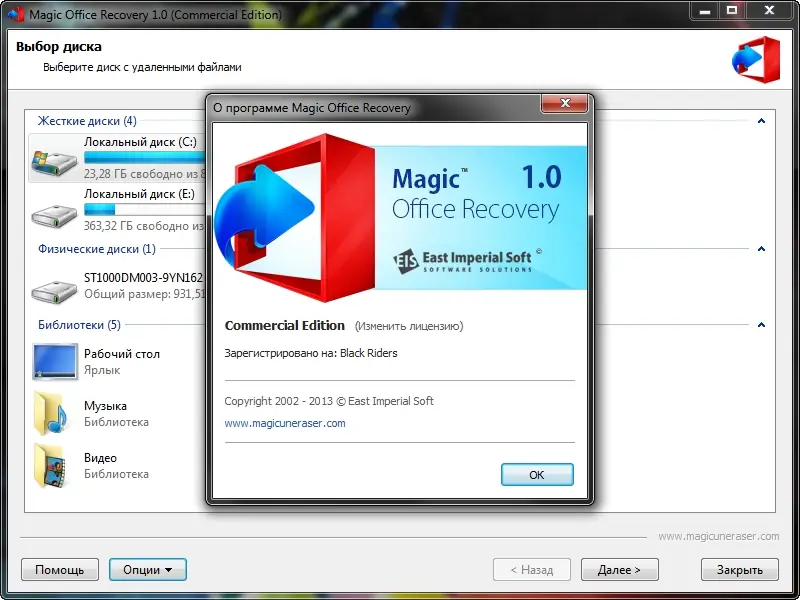Close the About Magic Office Recovery dialog
This screenshot has height=600, width=800.
[x=564, y=103]
